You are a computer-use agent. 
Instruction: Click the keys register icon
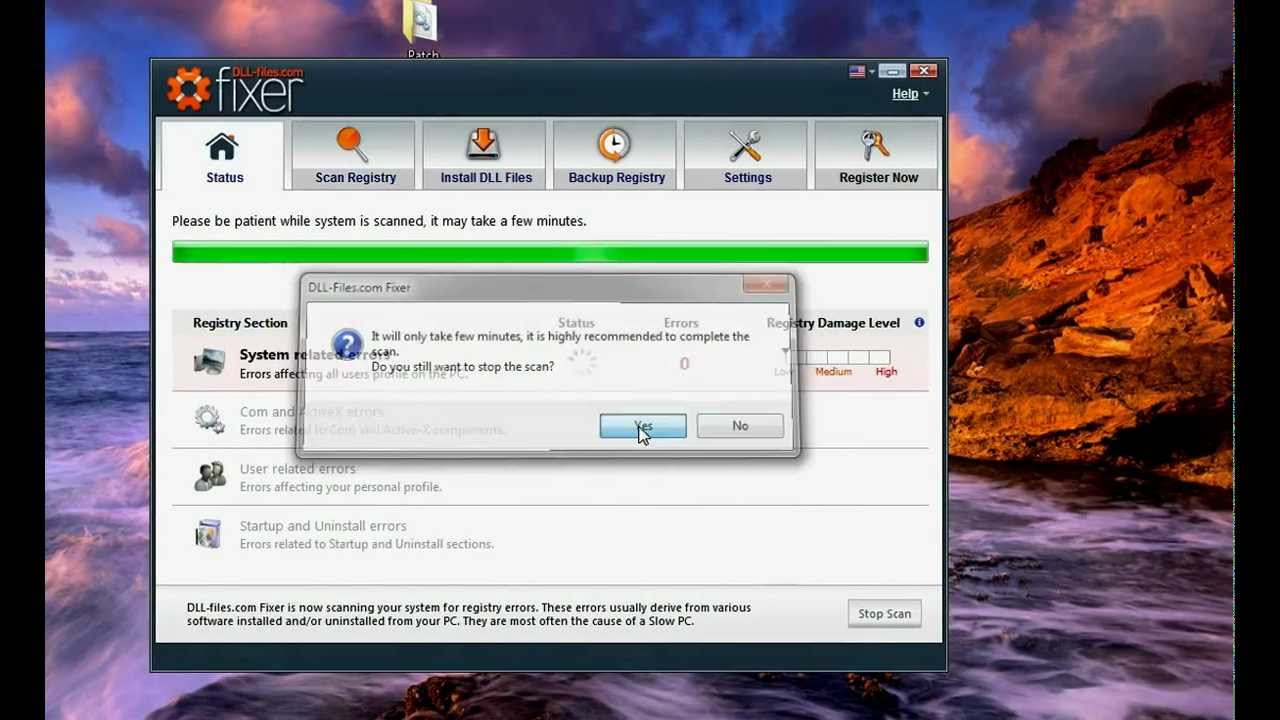876,146
